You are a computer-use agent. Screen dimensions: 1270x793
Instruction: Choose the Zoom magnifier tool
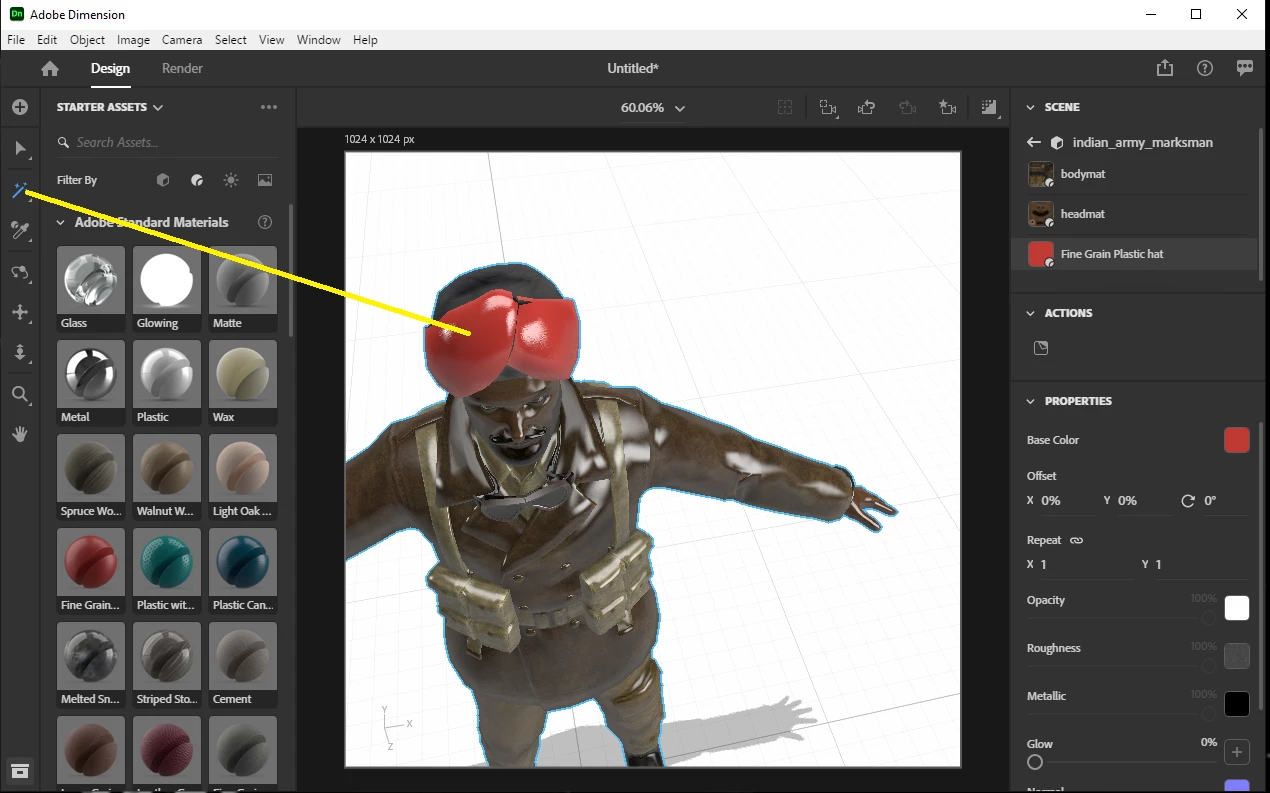point(20,394)
